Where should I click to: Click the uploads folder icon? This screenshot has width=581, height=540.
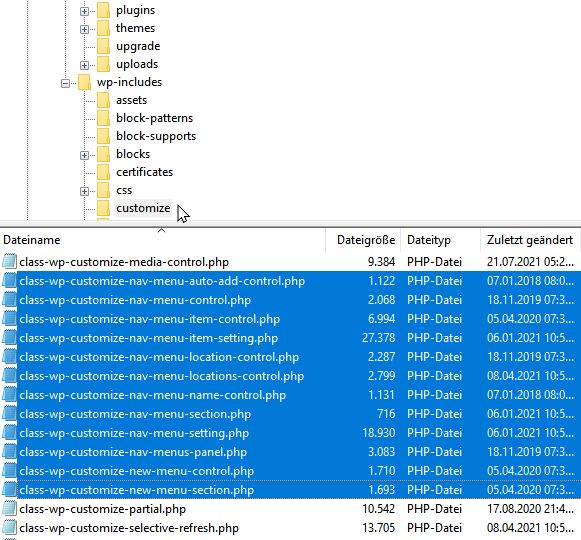pos(103,64)
